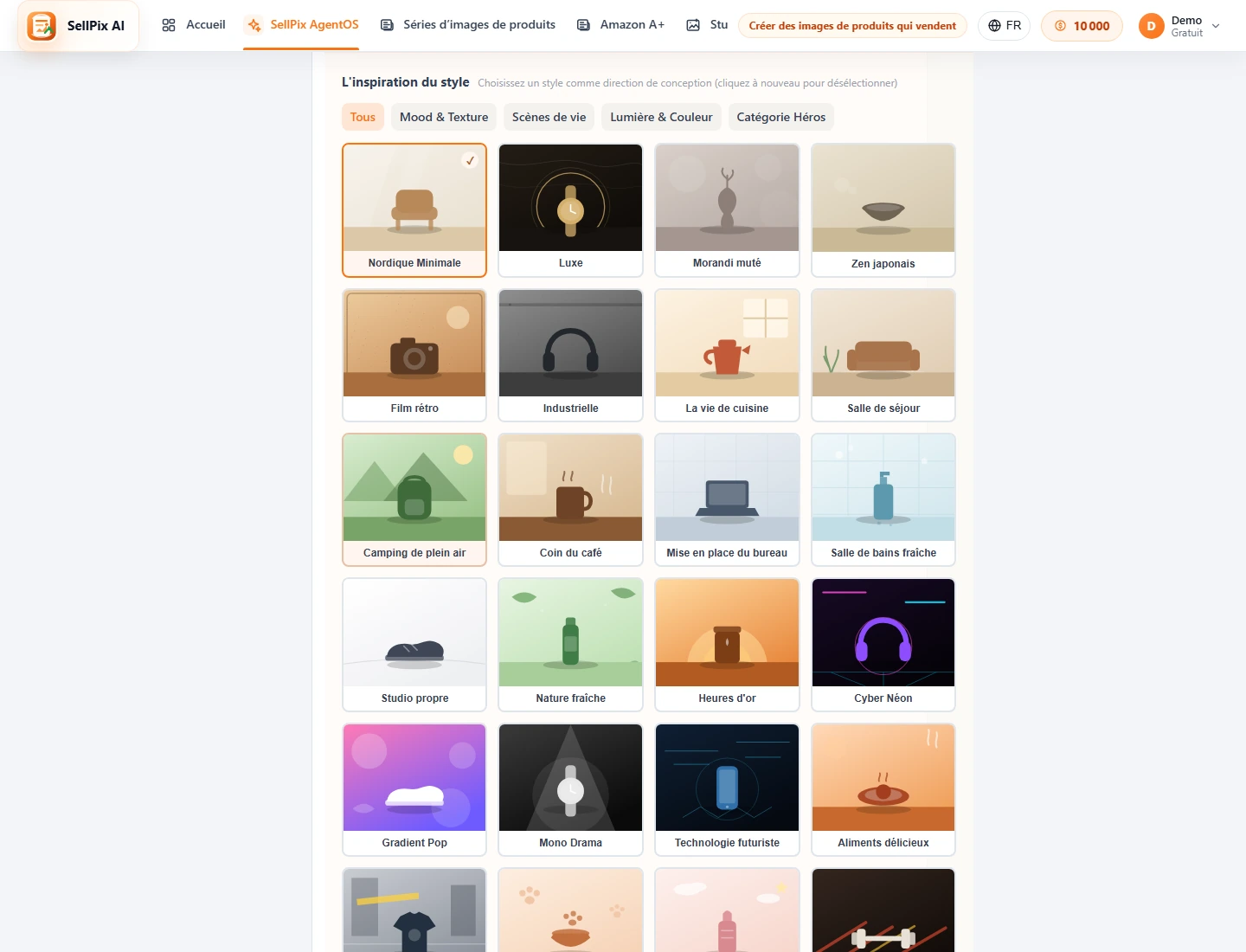Select the Tous filter tab
This screenshot has height=952, width=1246.
[x=363, y=117]
